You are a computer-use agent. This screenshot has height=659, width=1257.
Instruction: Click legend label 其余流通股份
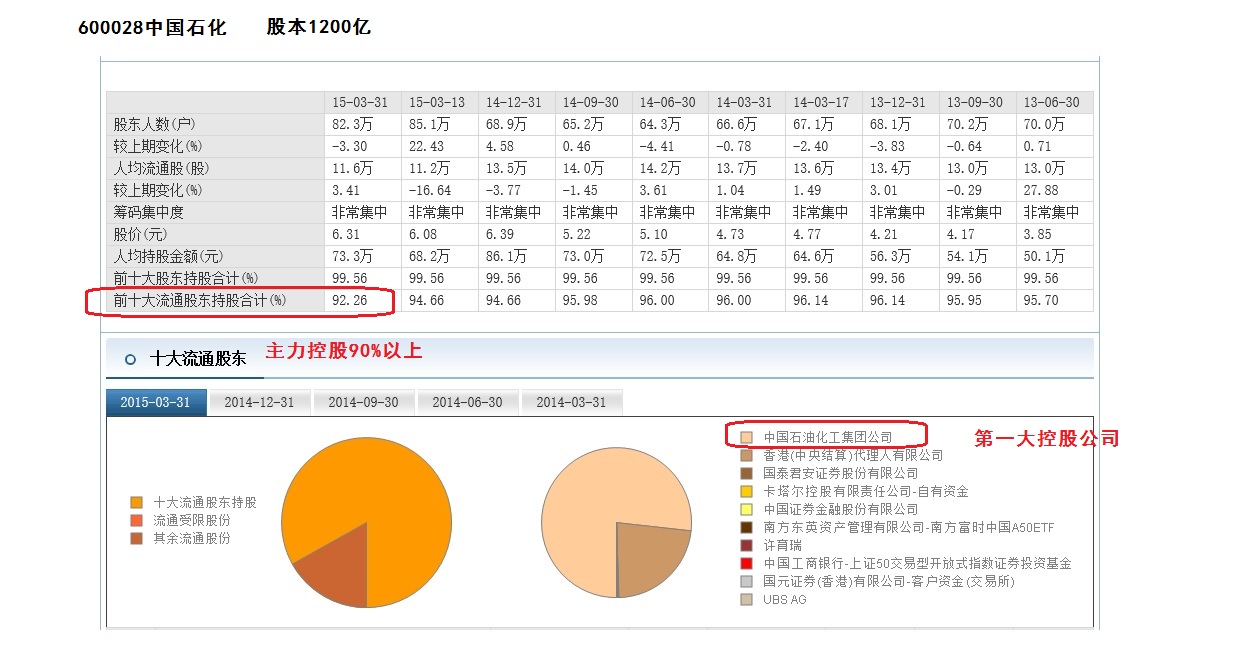click(192, 538)
